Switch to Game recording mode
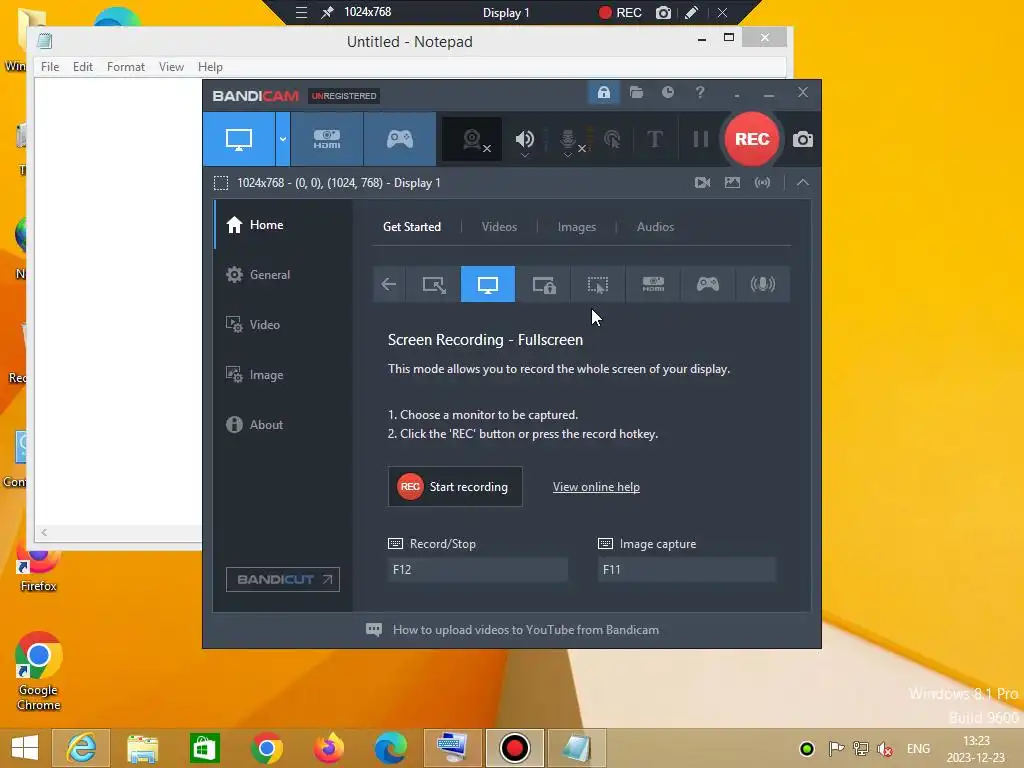 400,139
